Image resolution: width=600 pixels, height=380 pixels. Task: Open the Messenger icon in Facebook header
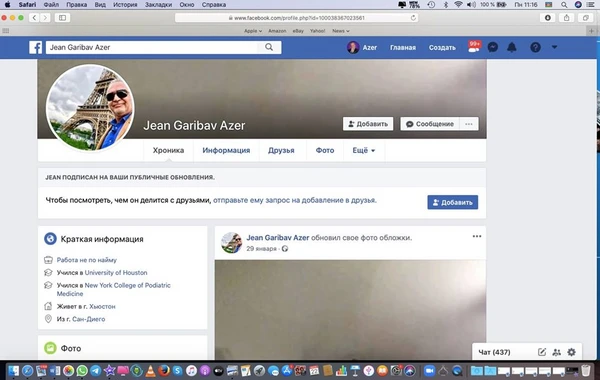pos(493,47)
